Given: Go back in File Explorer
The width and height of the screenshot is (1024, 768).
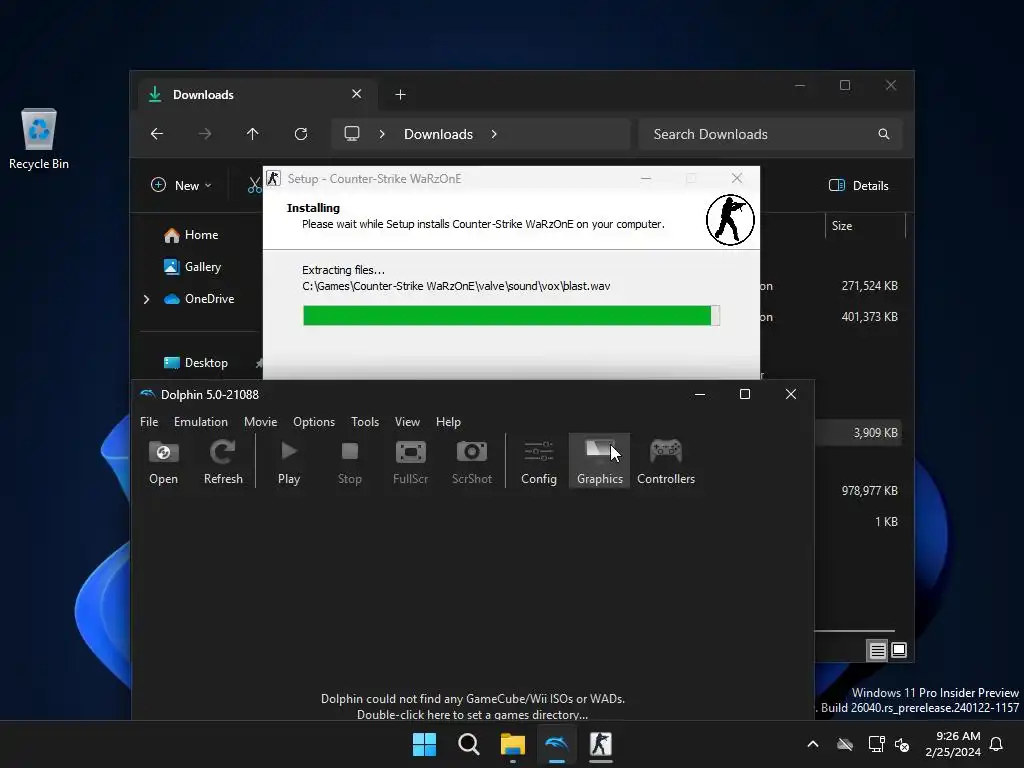Looking at the screenshot, I should (x=157, y=134).
